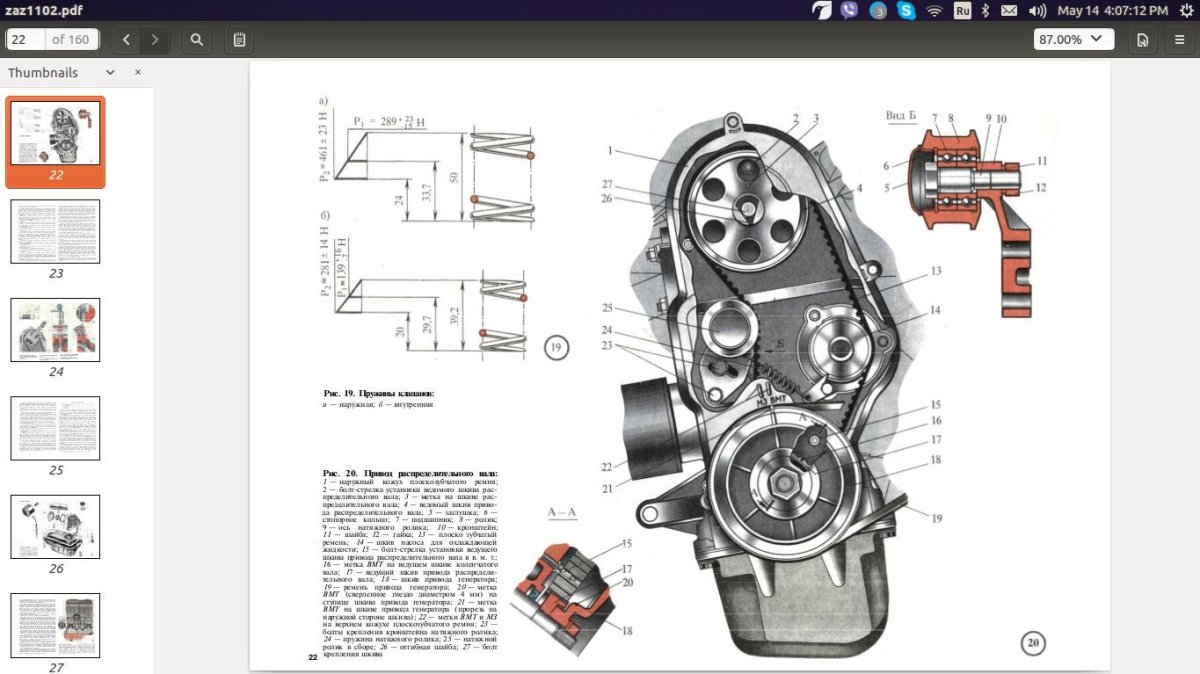Expand the Thumbnails sidebar selector
This screenshot has height=674, width=1200.
[x=110, y=73]
